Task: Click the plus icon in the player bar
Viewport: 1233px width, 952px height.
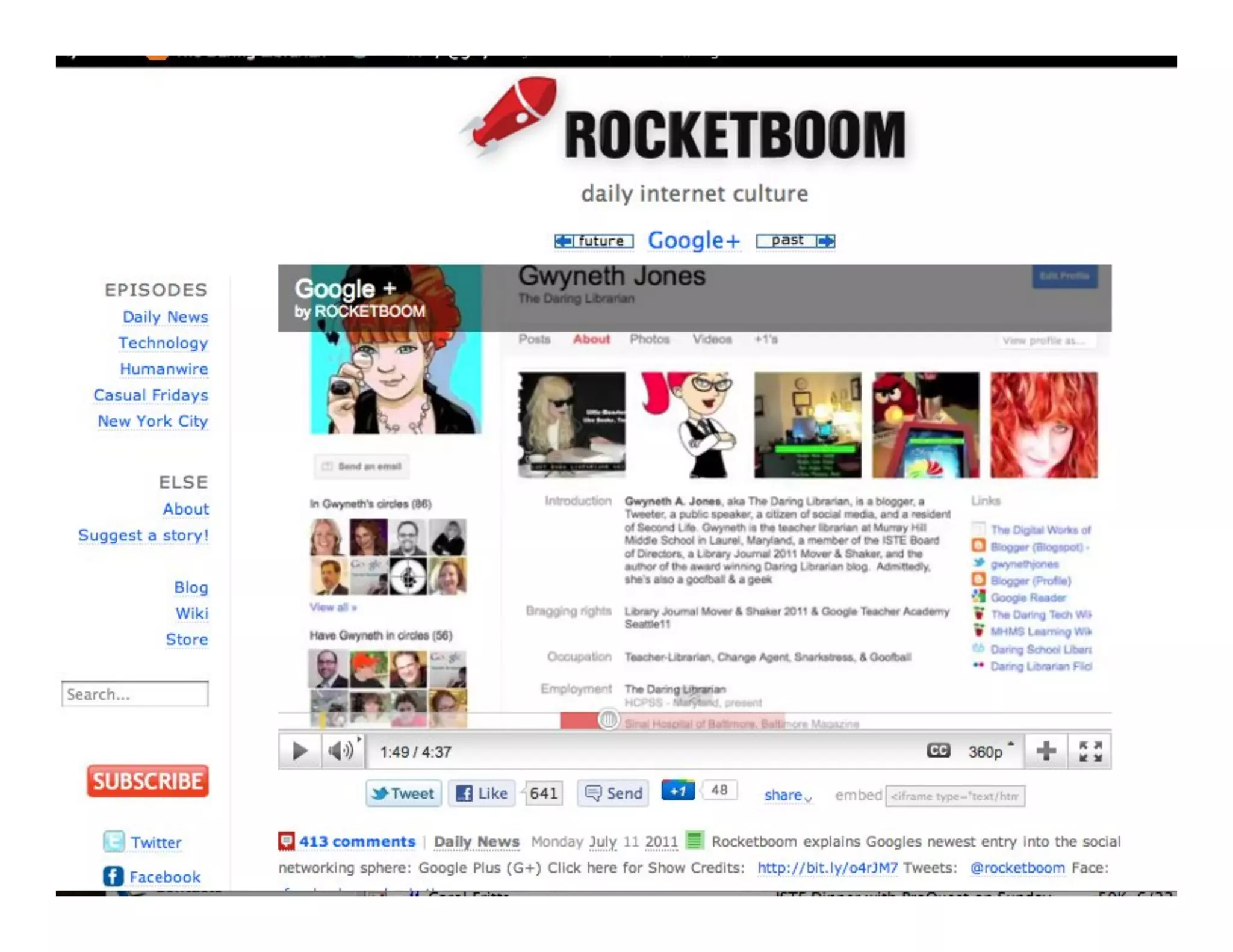Action: (x=1046, y=750)
